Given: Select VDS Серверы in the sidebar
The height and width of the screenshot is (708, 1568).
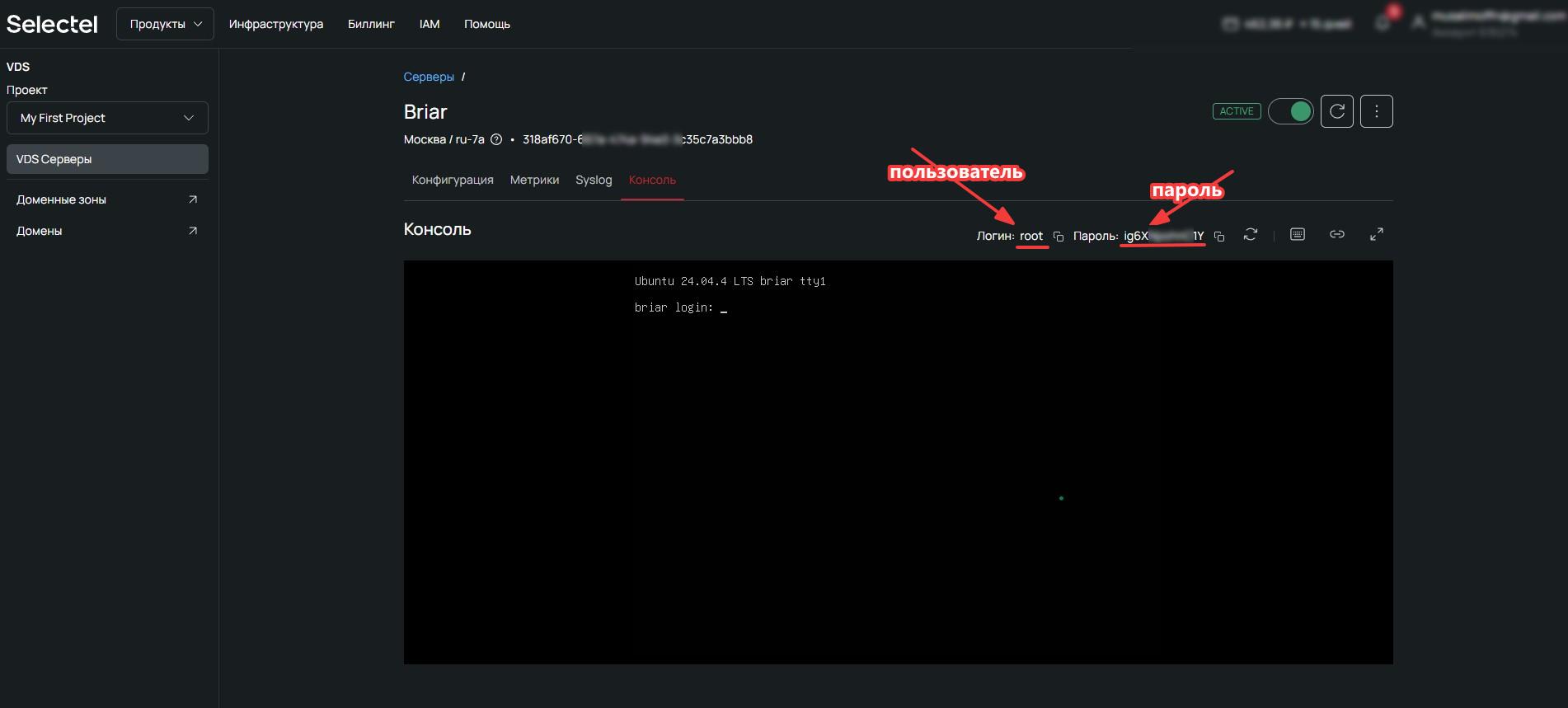Looking at the screenshot, I should tap(107, 159).
